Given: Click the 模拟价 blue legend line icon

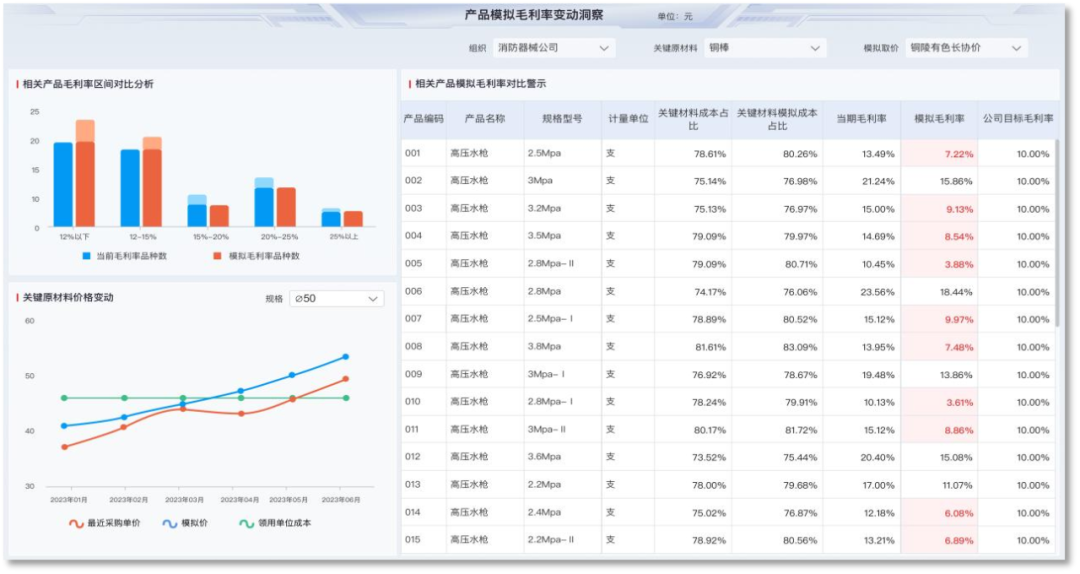Looking at the screenshot, I should [x=170, y=523].
